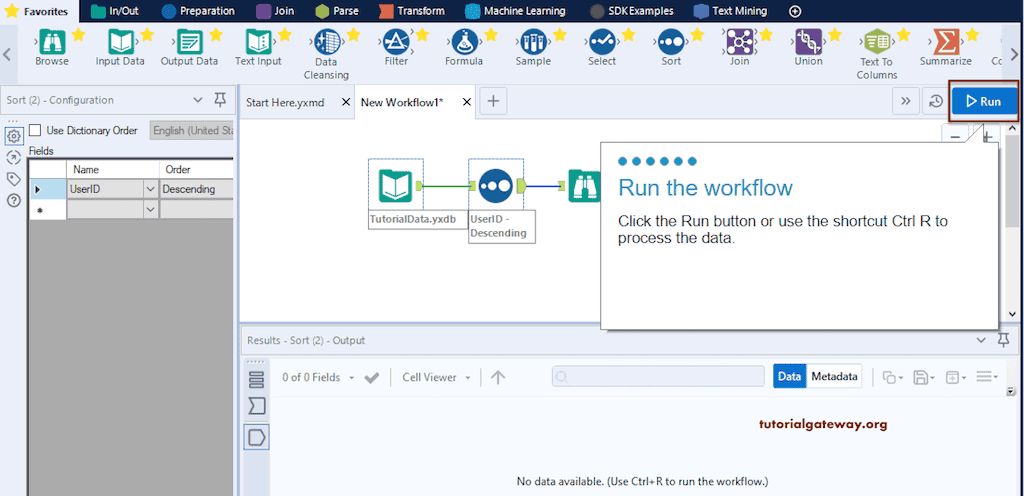Zoom out the canvas with minus
1024x496 pixels.
click(x=955, y=136)
